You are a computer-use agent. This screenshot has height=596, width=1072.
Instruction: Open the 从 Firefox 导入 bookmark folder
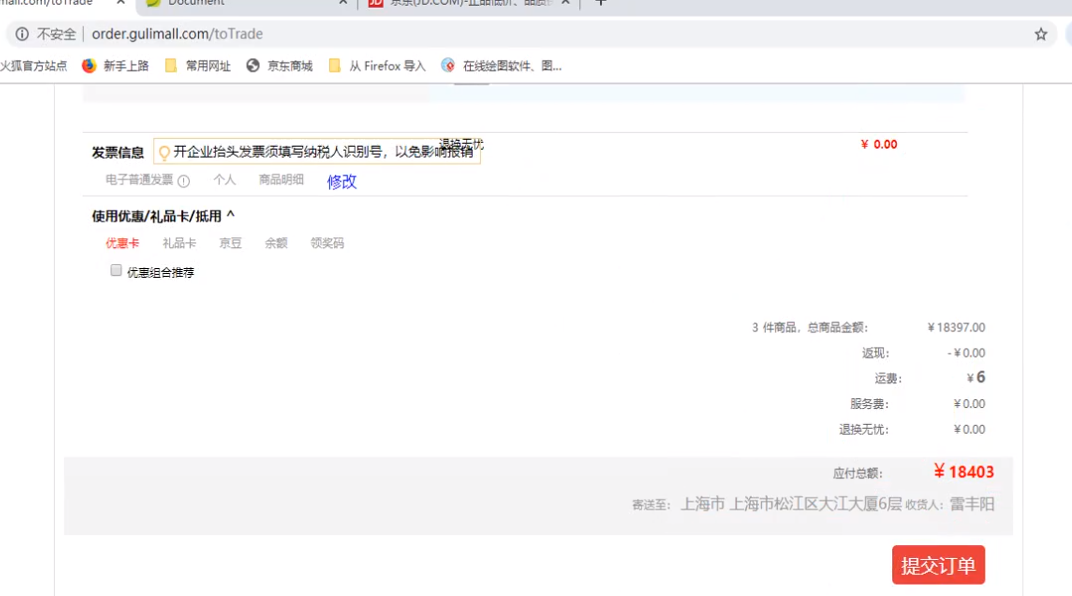tap(377, 66)
